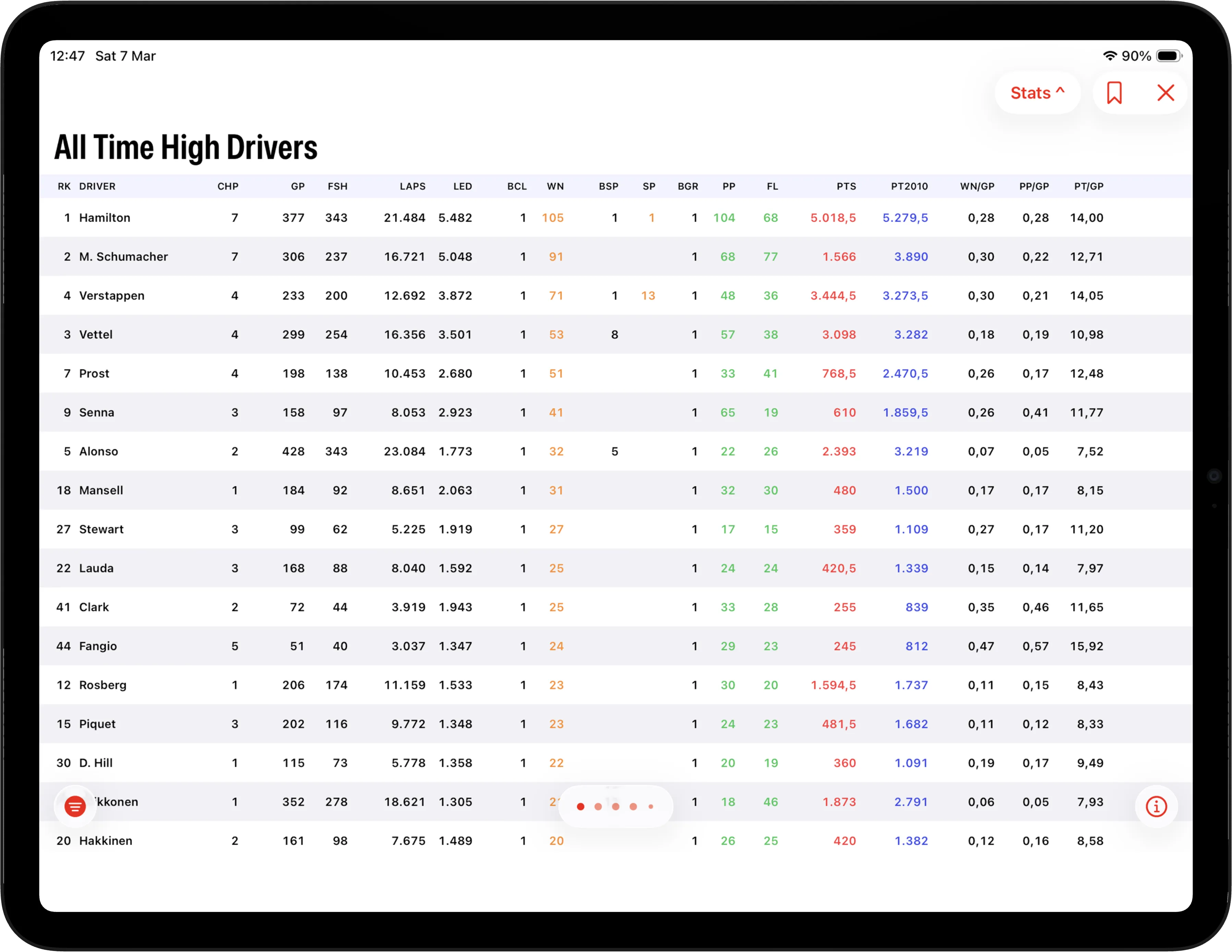Sort by LAPS column header
This screenshot has height=952, width=1232.
click(412, 187)
